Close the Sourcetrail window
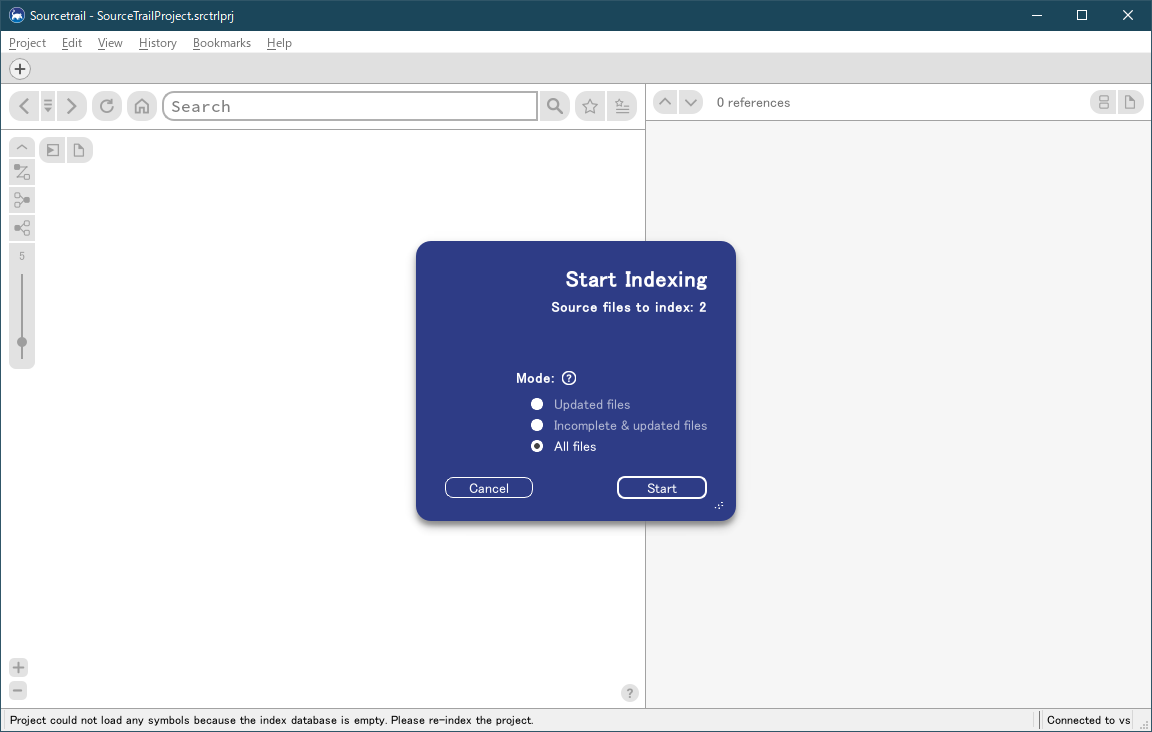This screenshot has height=732, width=1152. coord(1128,15)
